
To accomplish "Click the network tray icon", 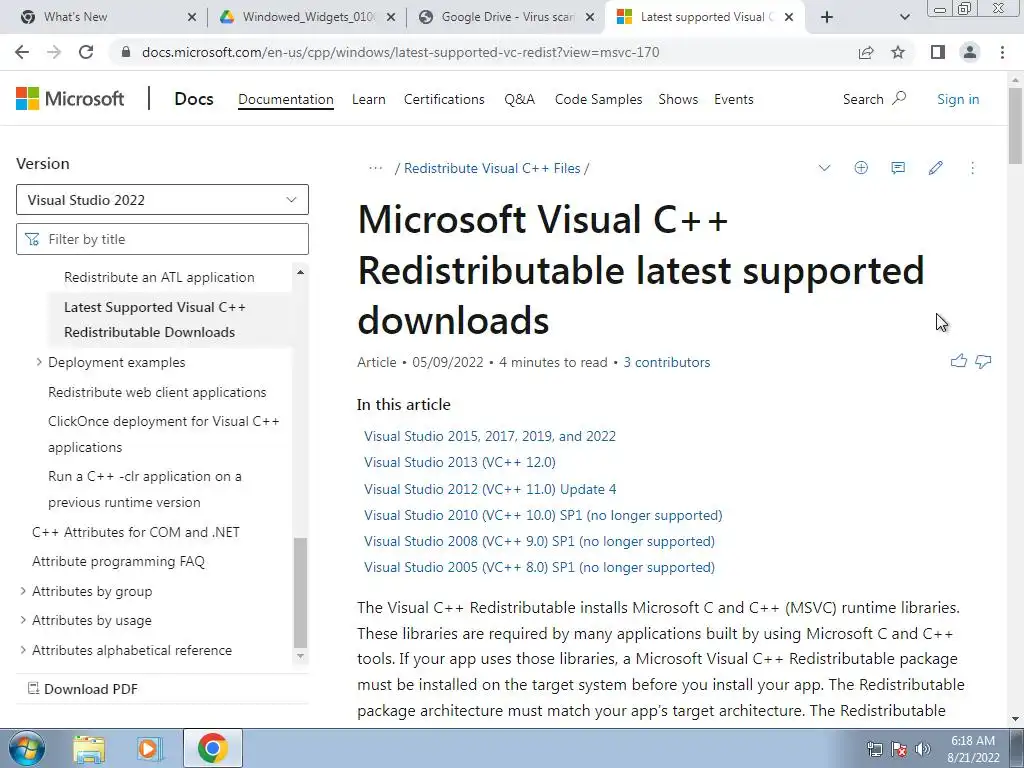I will [x=874, y=749].
